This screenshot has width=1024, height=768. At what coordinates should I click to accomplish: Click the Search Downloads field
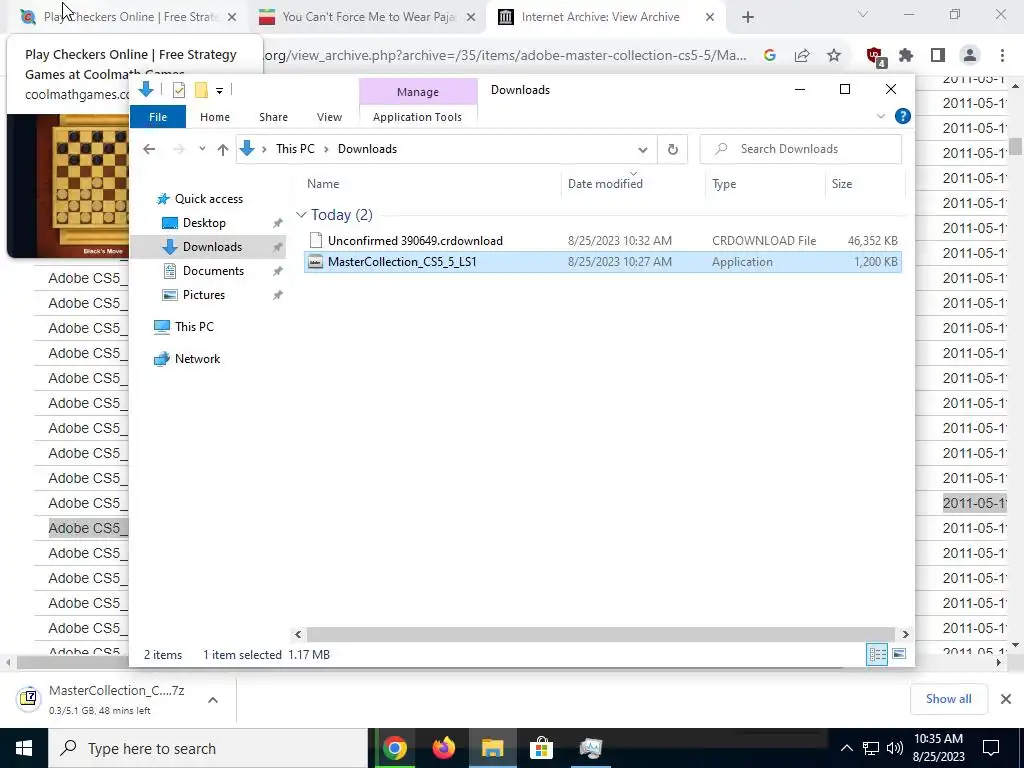tap(801, 149)
